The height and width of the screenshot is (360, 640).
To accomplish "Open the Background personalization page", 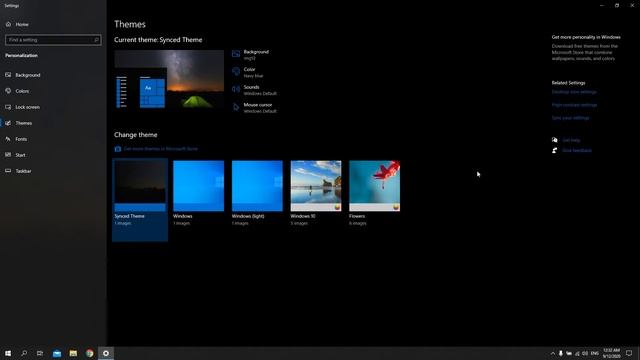I will click(28, 75).
